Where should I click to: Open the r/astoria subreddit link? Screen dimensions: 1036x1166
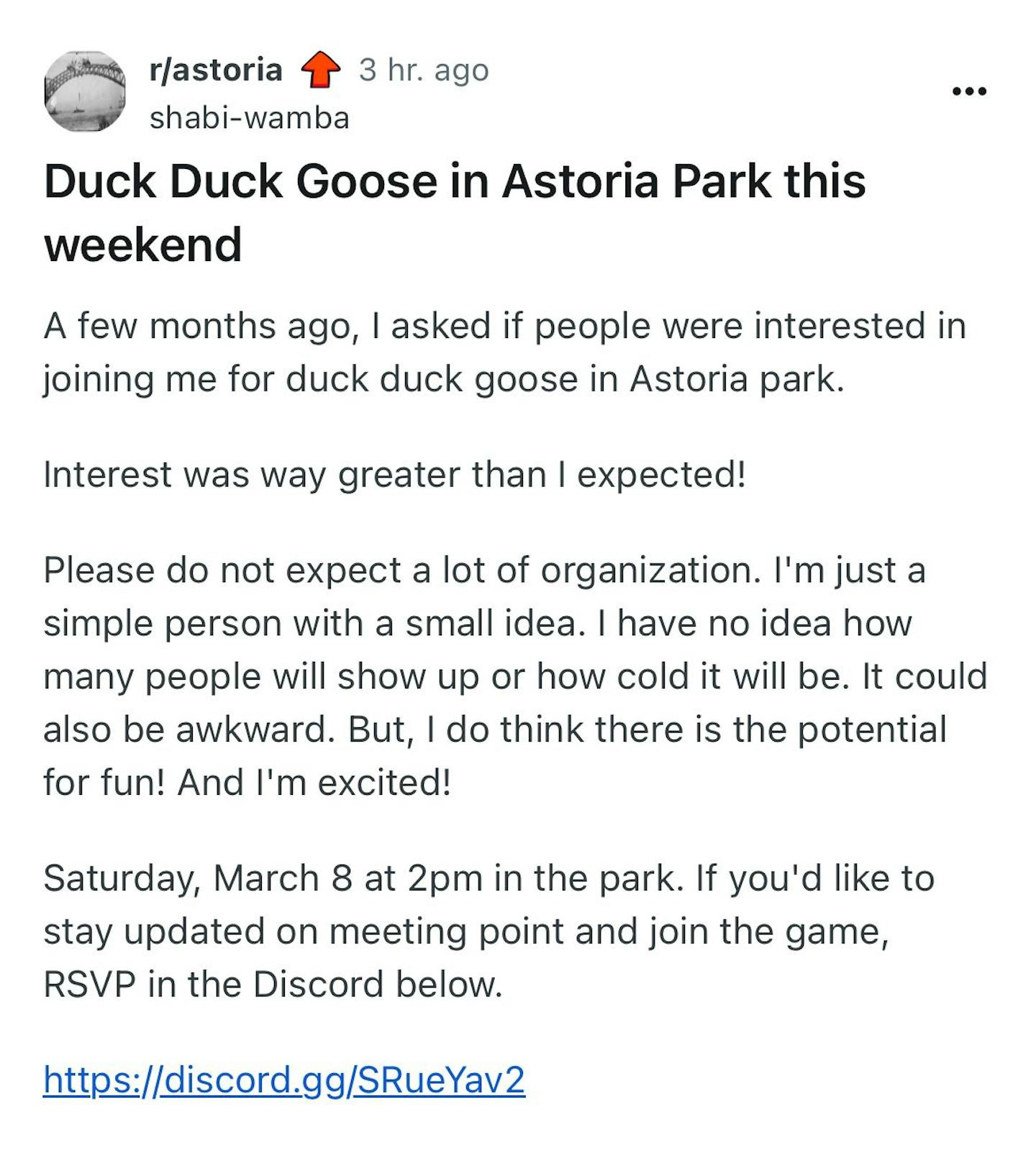pyautogui.click(x=215, y=70)
